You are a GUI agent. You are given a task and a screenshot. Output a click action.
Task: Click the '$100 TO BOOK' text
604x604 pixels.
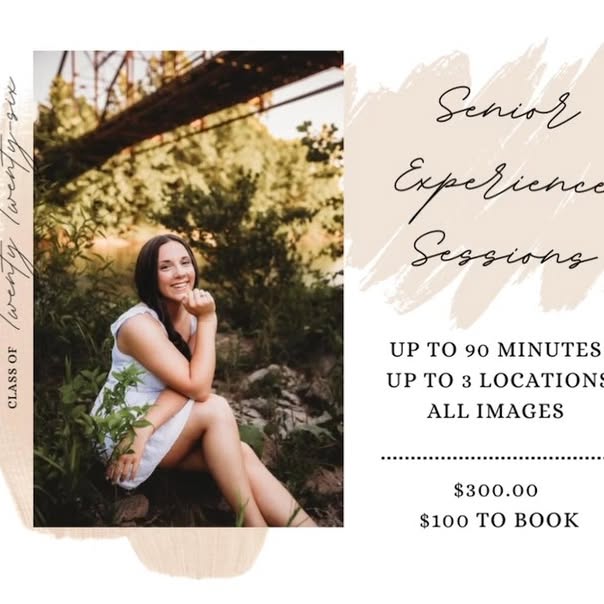coord(499,520)
